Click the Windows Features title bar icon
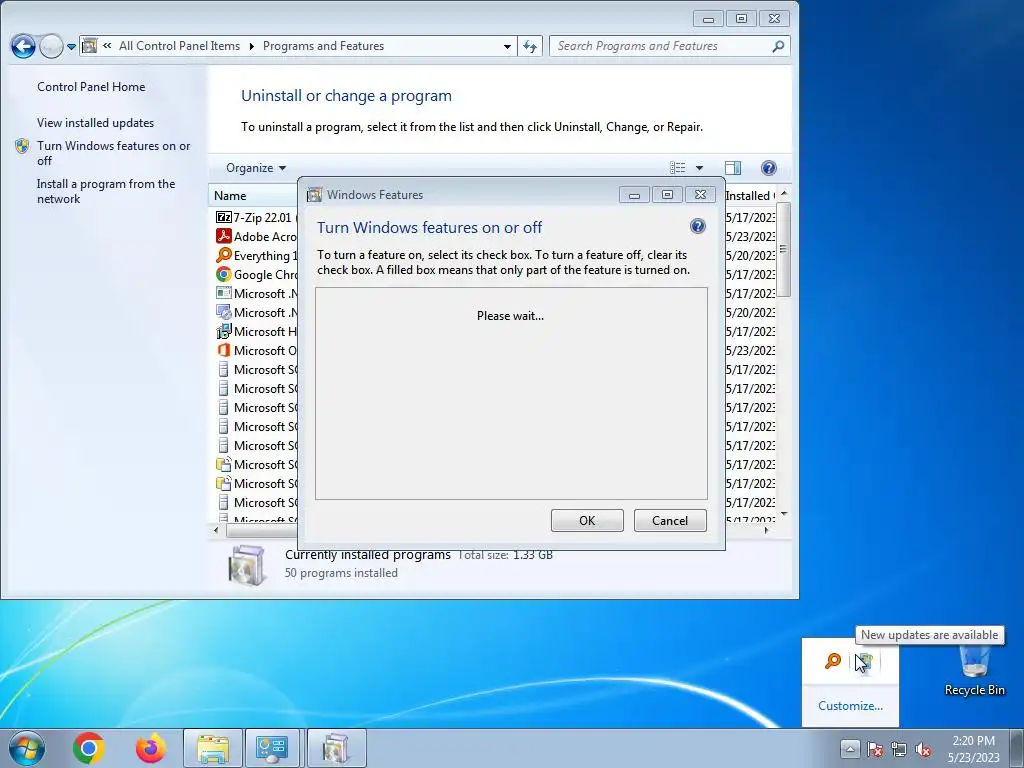Screen dimensions: 1024x768 coord(315,195)
